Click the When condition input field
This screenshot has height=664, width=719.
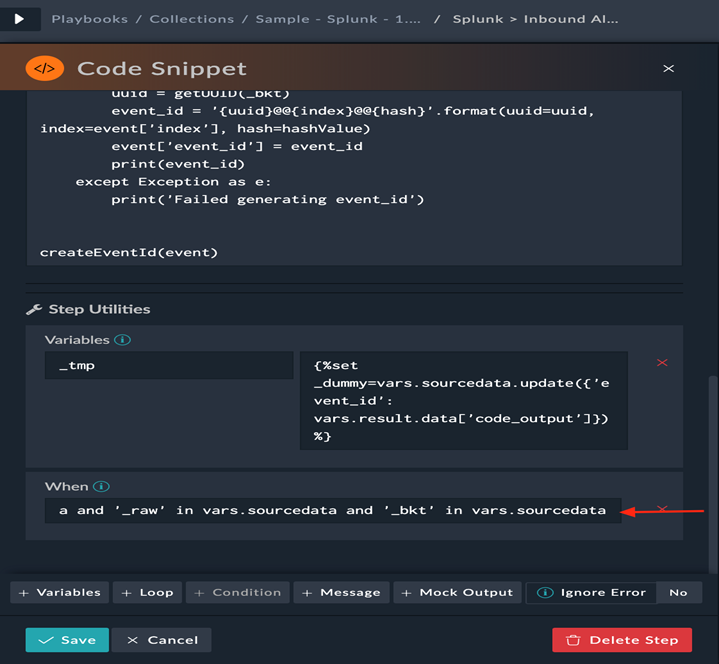332,510
